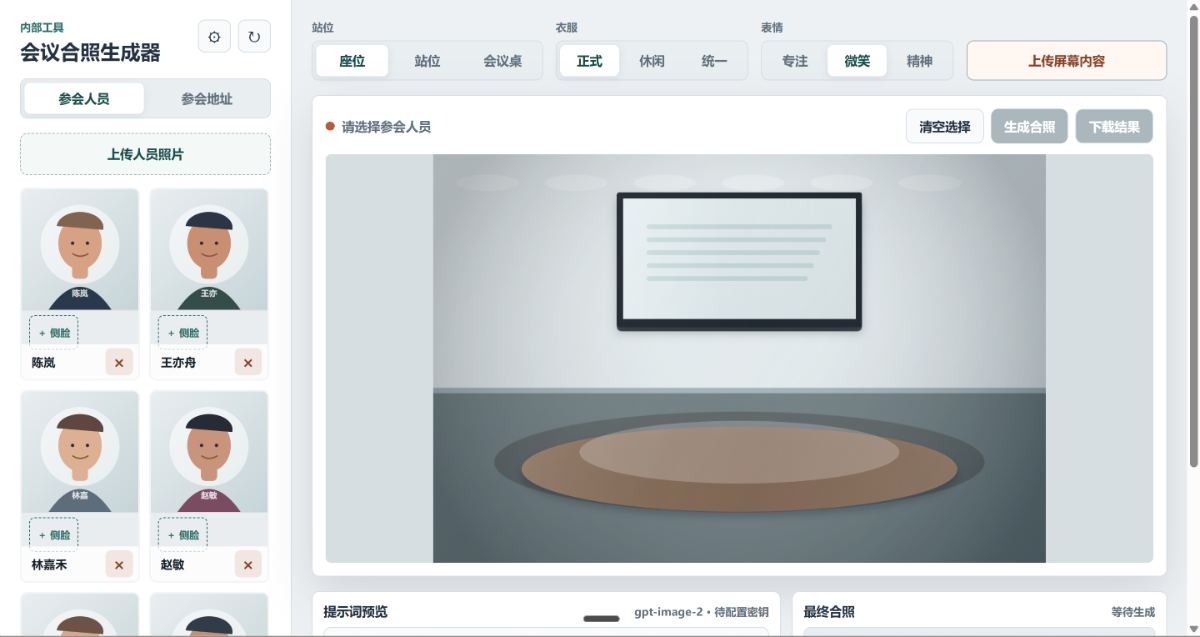Image resolution: width=1200 pixels, height=637 pixels.
Task: Switch to the 参会人员 tab
Action: (84, 99)
